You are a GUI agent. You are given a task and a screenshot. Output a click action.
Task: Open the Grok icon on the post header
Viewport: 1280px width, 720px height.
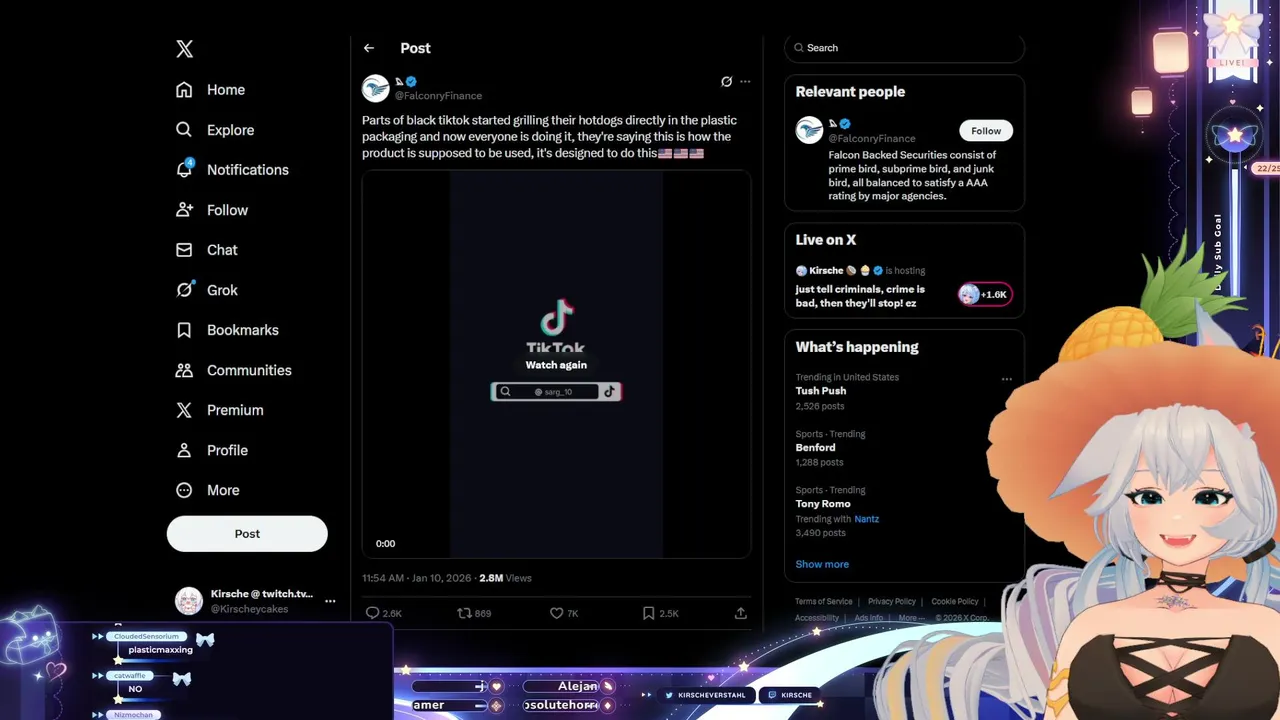727,81
